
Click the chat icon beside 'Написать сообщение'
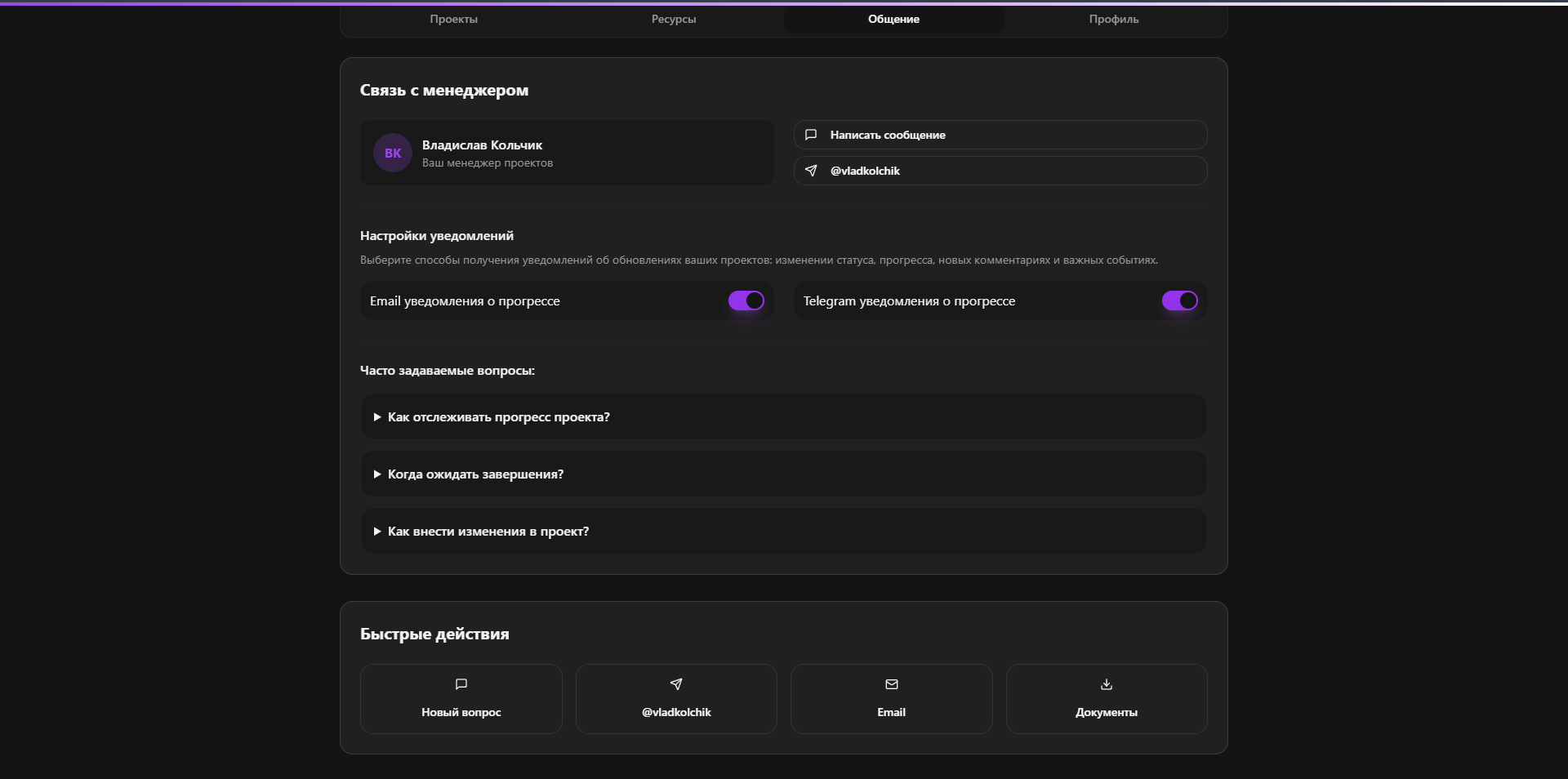pyautogui.click(x=811, y=135)
